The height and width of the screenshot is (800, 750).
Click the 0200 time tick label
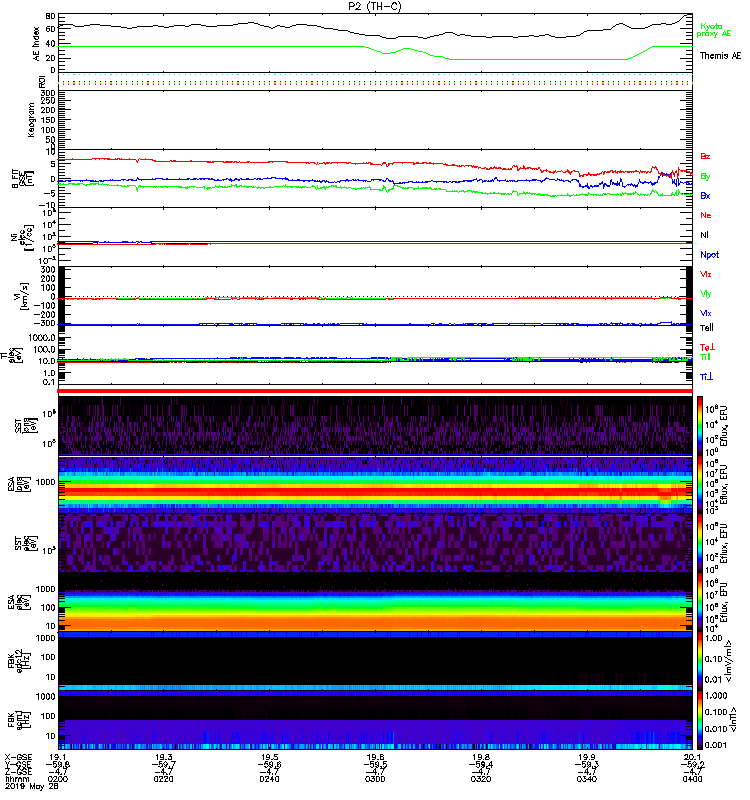point(58,779)
